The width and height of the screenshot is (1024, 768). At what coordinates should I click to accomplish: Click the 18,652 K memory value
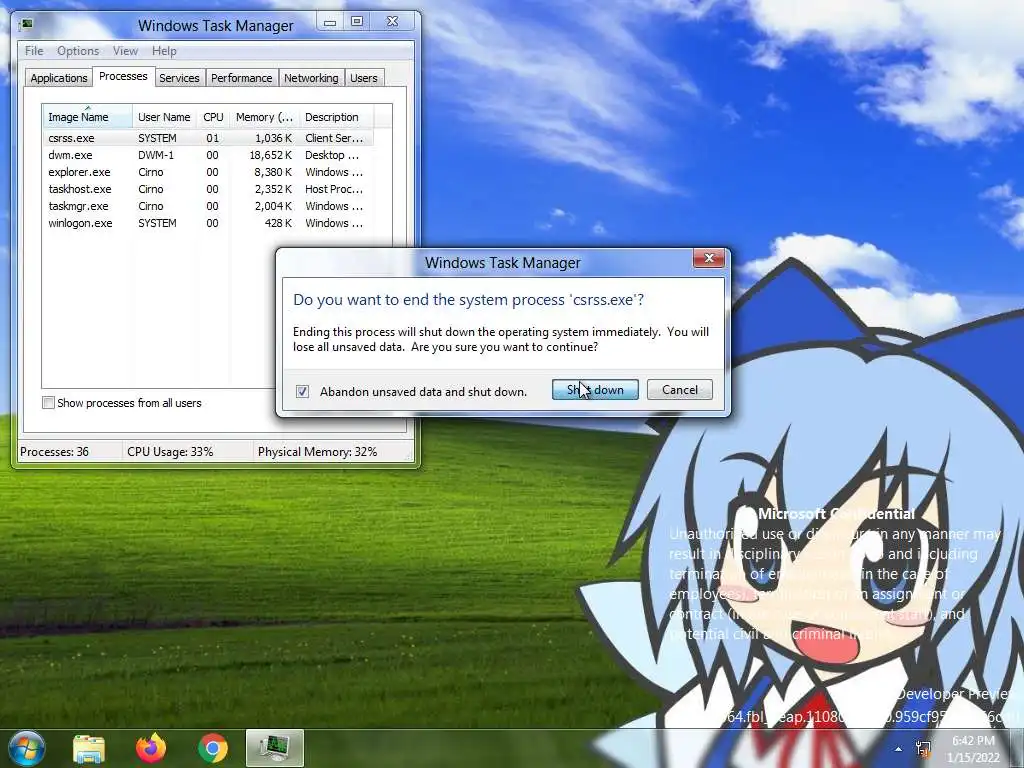pyautogui.click(x=270, y=155)
